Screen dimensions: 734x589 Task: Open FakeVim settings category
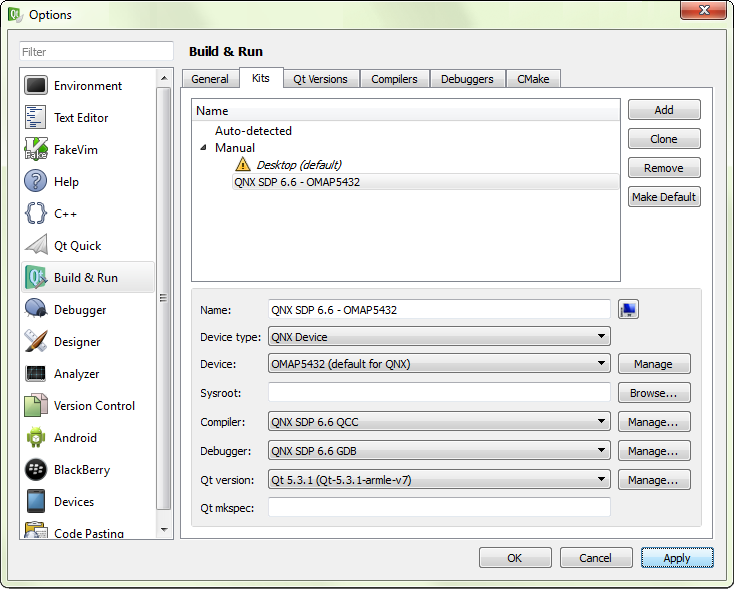tap(76, 150)
